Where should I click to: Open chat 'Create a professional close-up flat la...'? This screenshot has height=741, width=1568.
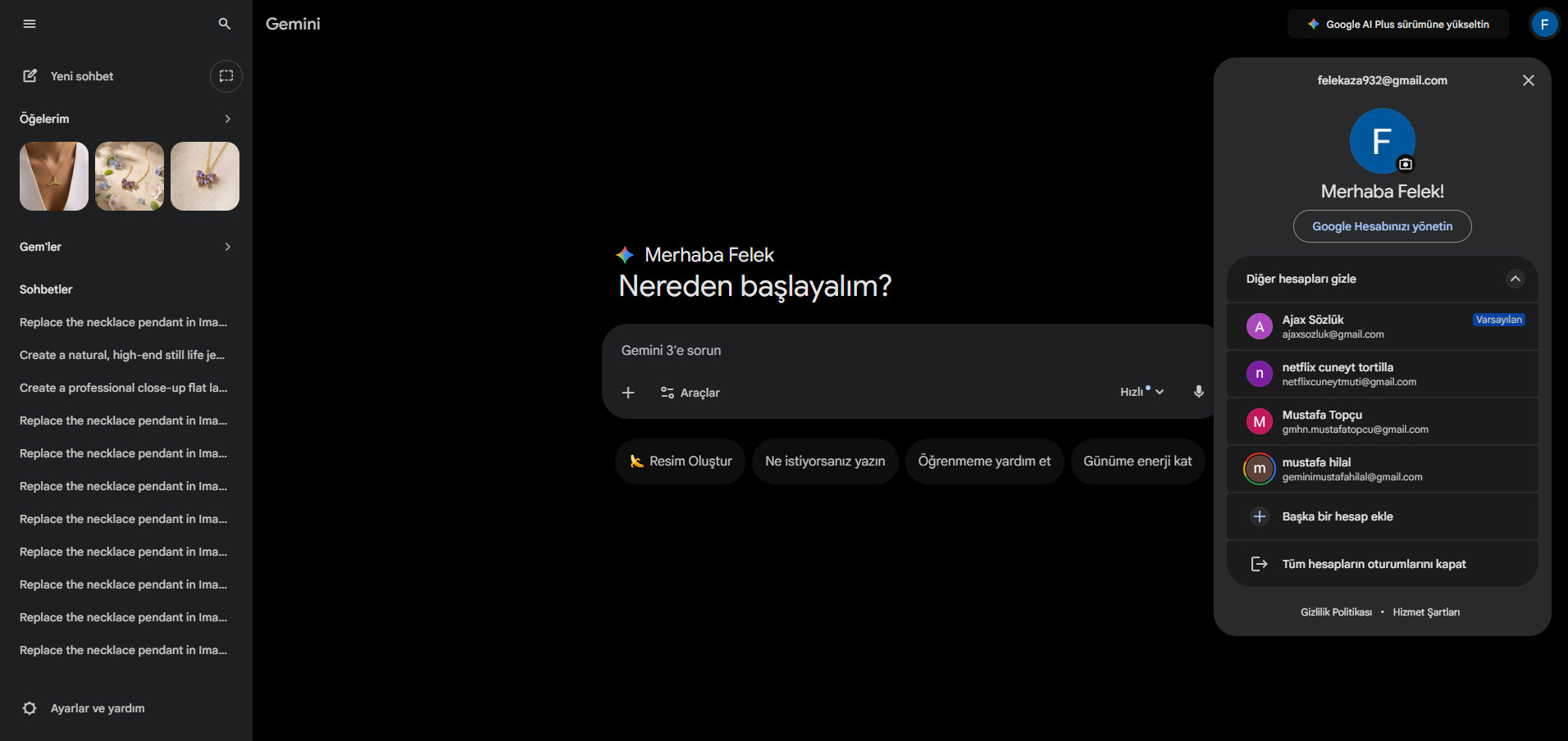pos(123,388)
